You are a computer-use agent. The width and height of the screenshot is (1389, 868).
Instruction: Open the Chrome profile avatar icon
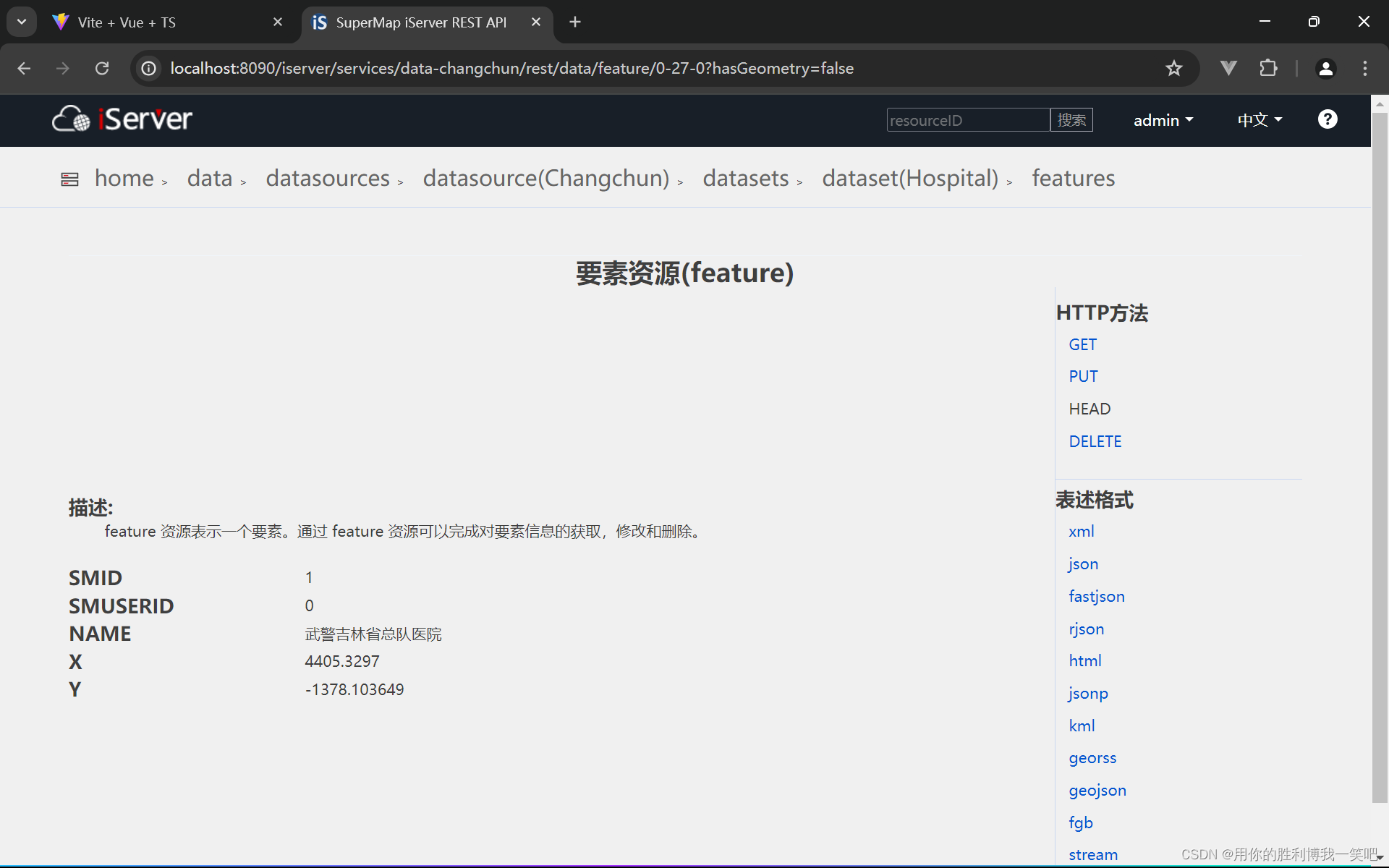[x=1325, y=68]
